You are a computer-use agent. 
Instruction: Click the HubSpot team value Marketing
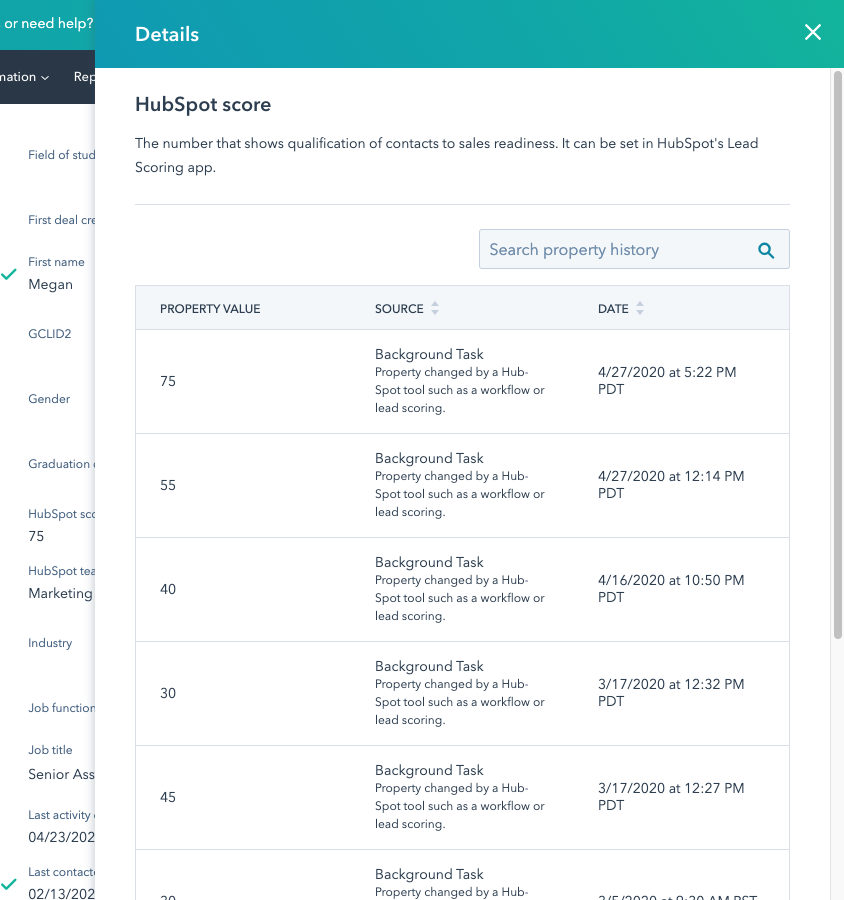60,593
